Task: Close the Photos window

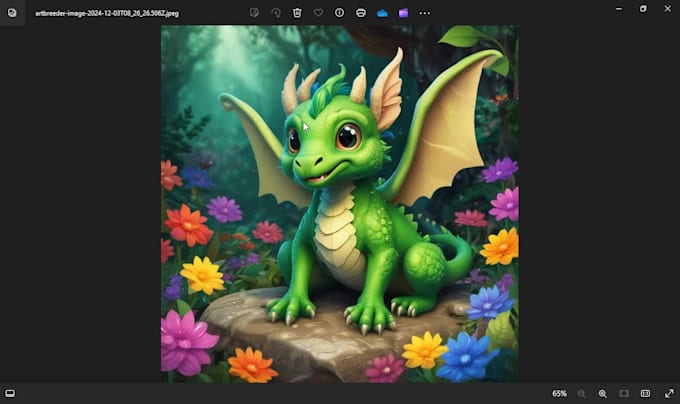Action: click(667, 9)
